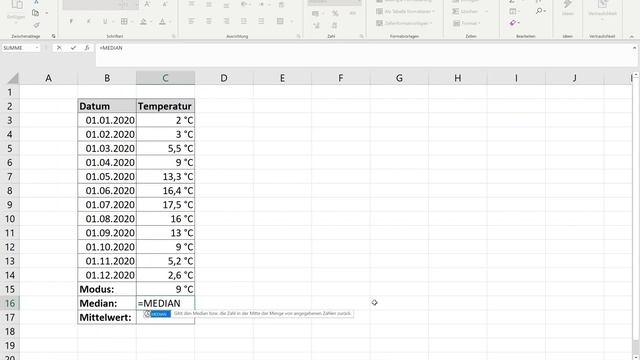
Task: Select column F header
Action: [x=340, y=78]
